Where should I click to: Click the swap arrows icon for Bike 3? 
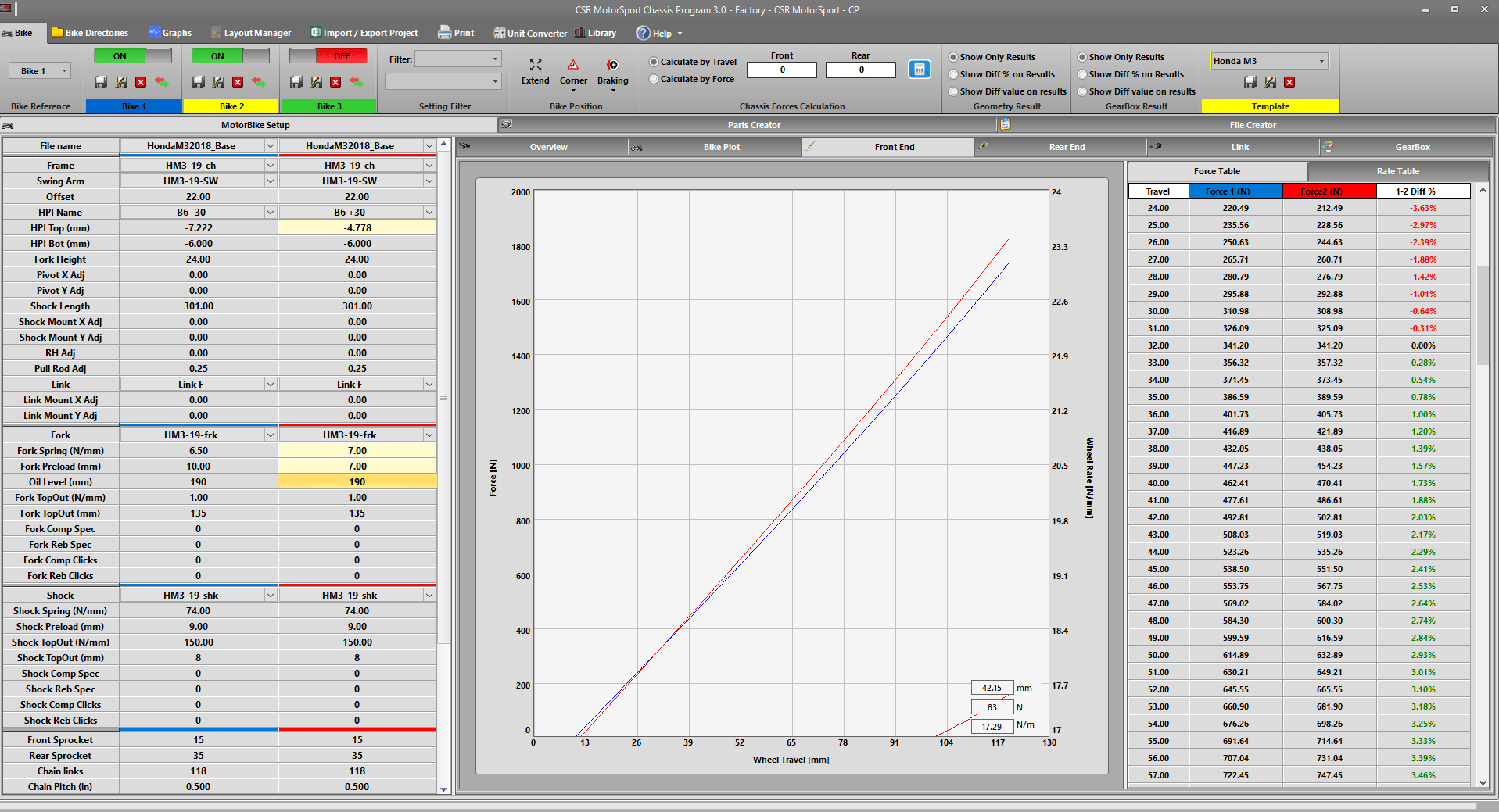click(x=356, y=82)
